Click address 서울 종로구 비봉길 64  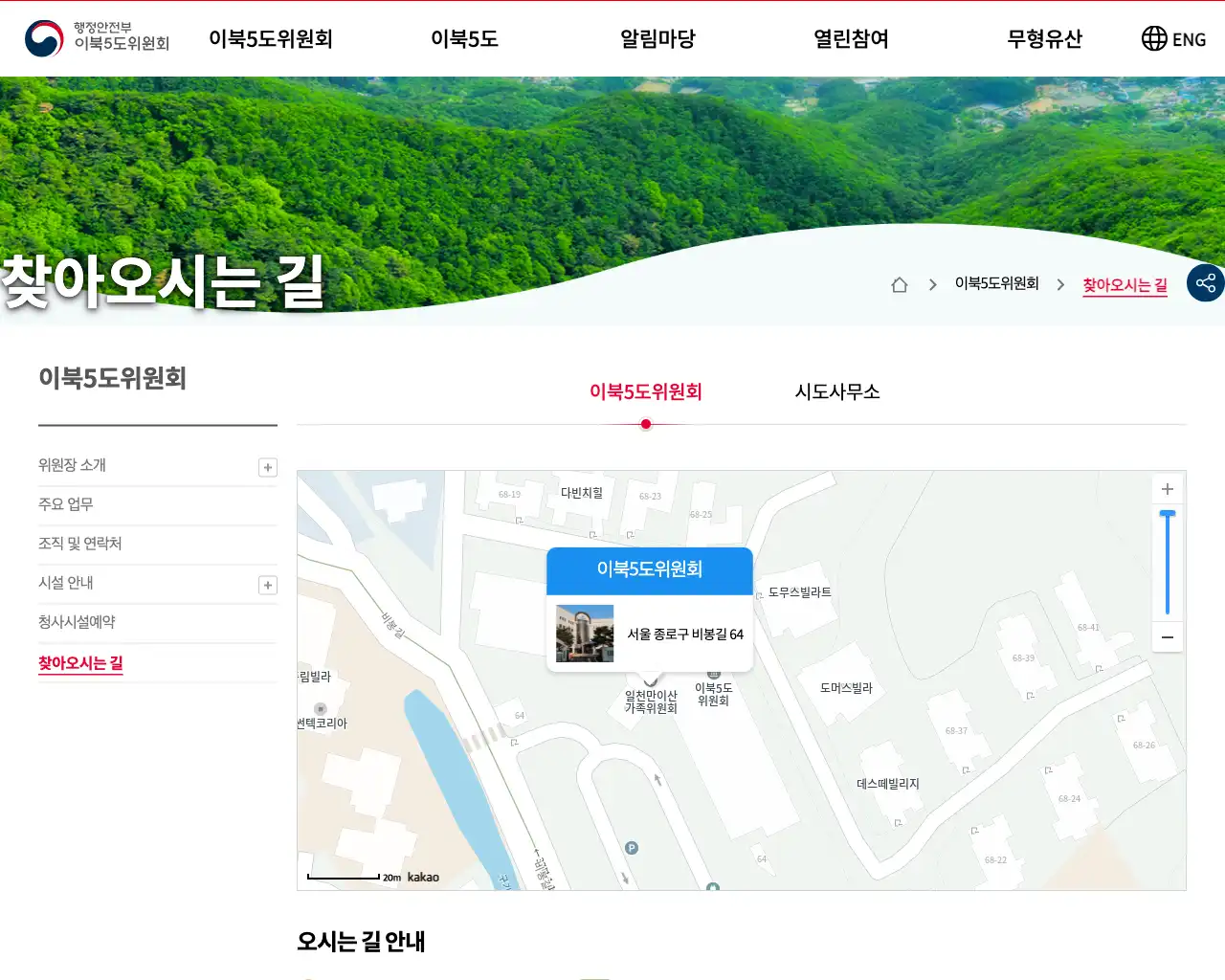click(685, 635)
